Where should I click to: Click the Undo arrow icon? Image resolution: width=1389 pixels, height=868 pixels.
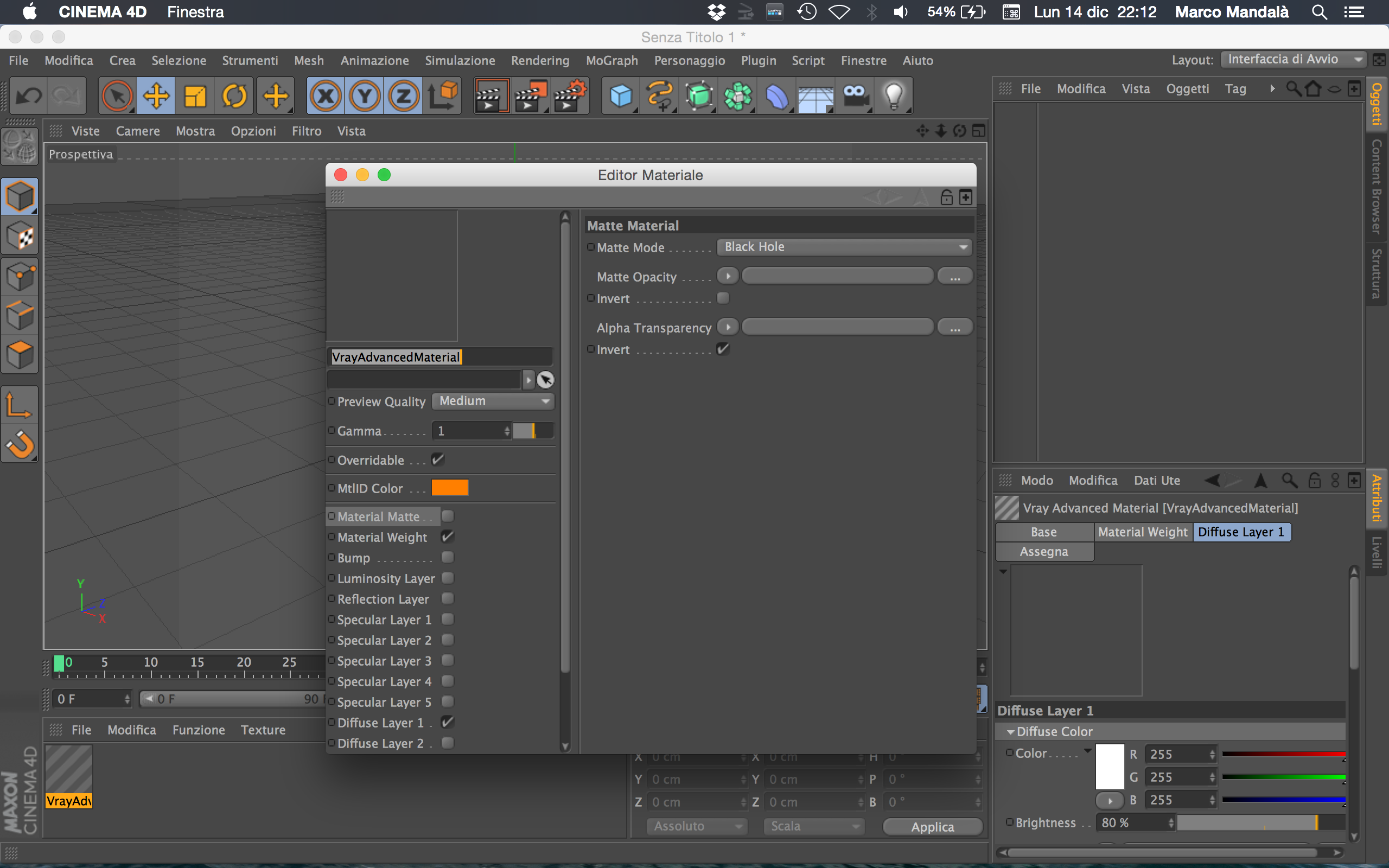(x=29, y=96)
